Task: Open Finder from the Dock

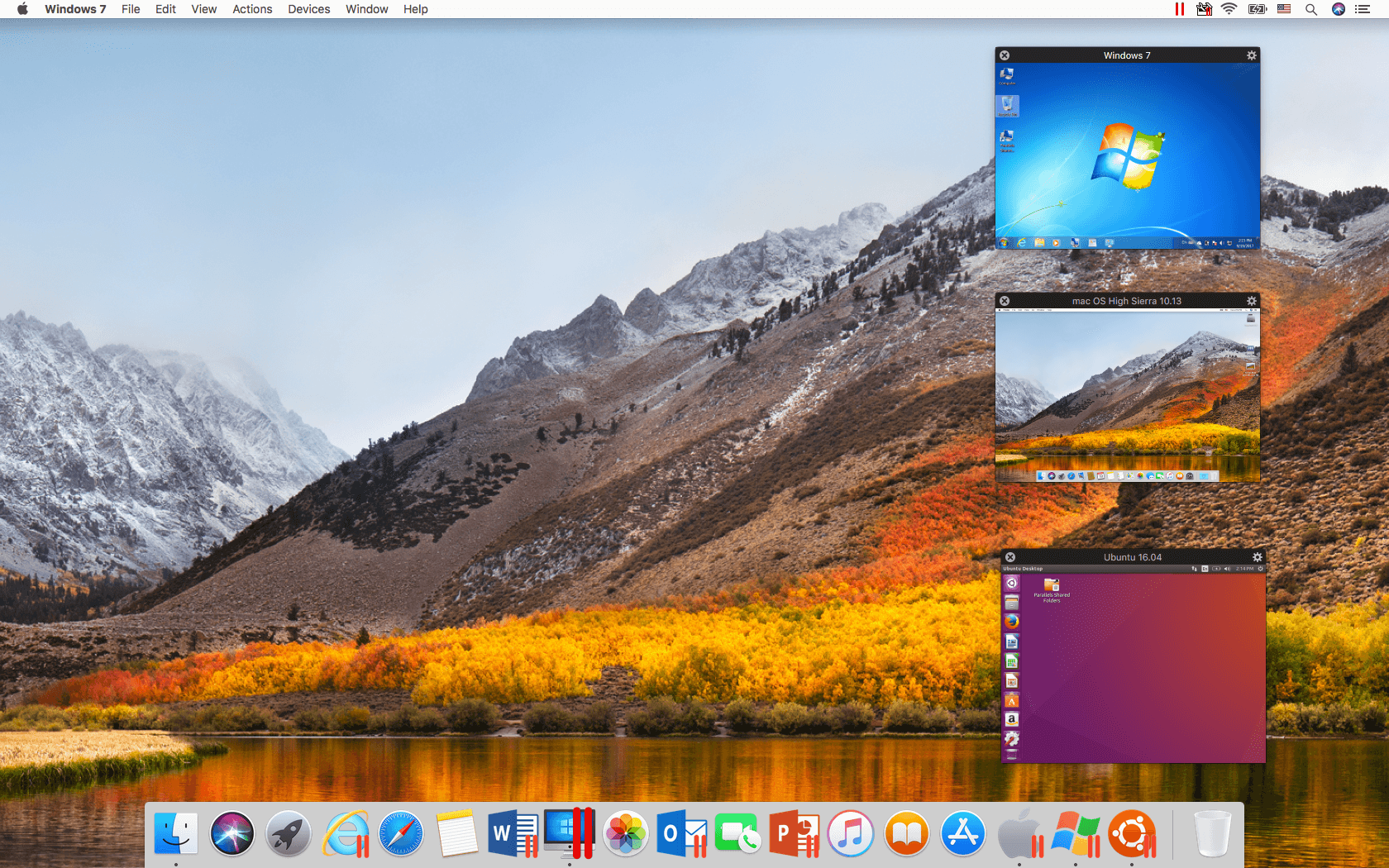Action: coord(176,833)
